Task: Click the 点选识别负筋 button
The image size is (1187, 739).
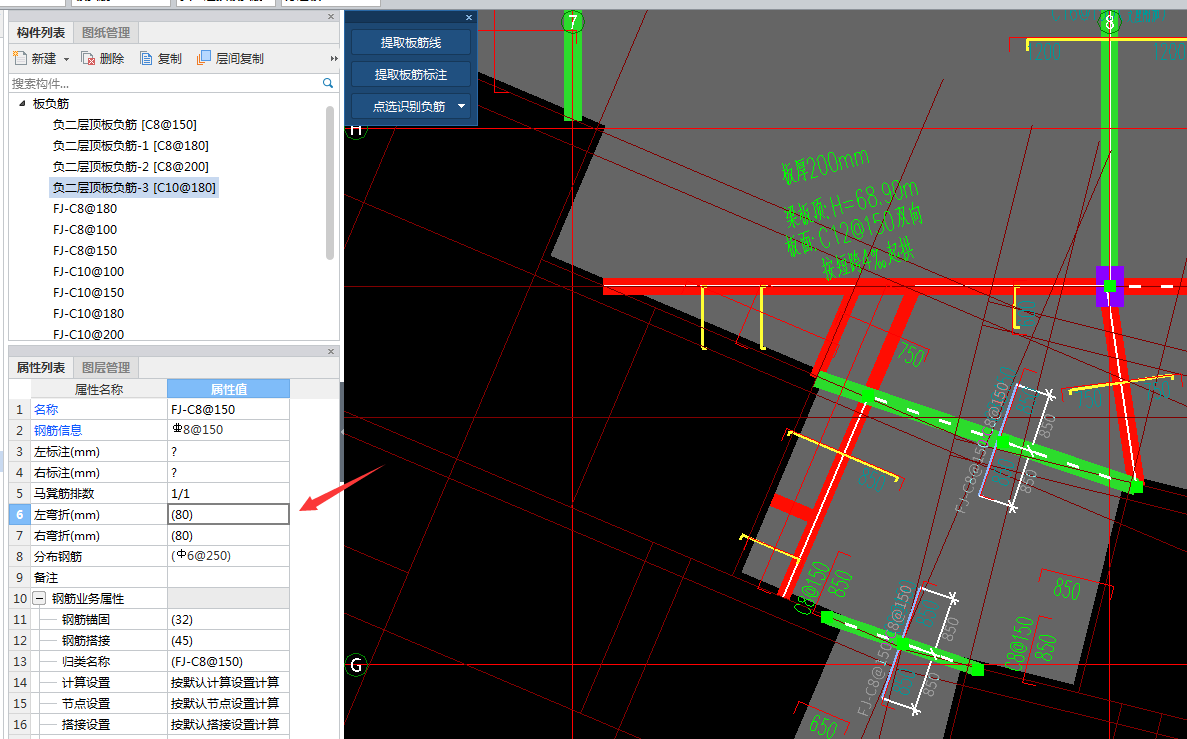Action: coord(409,106)
